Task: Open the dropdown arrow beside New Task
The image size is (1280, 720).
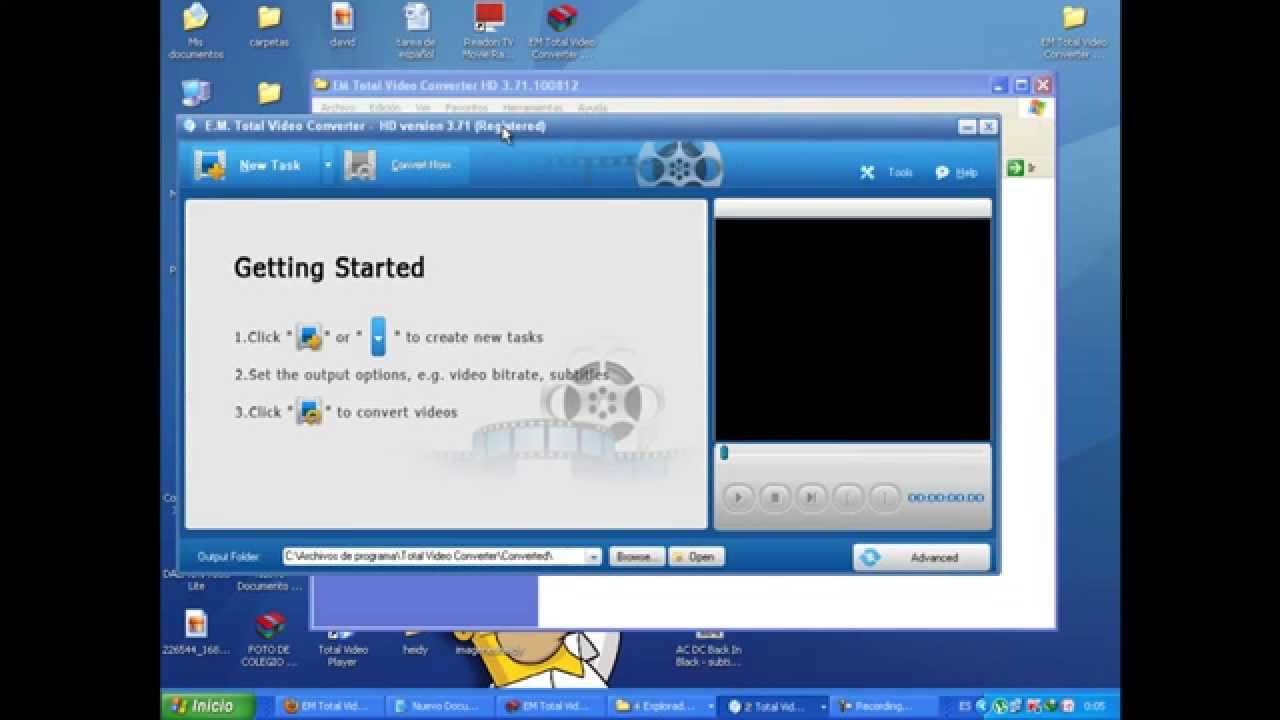Action: (328, 165)
